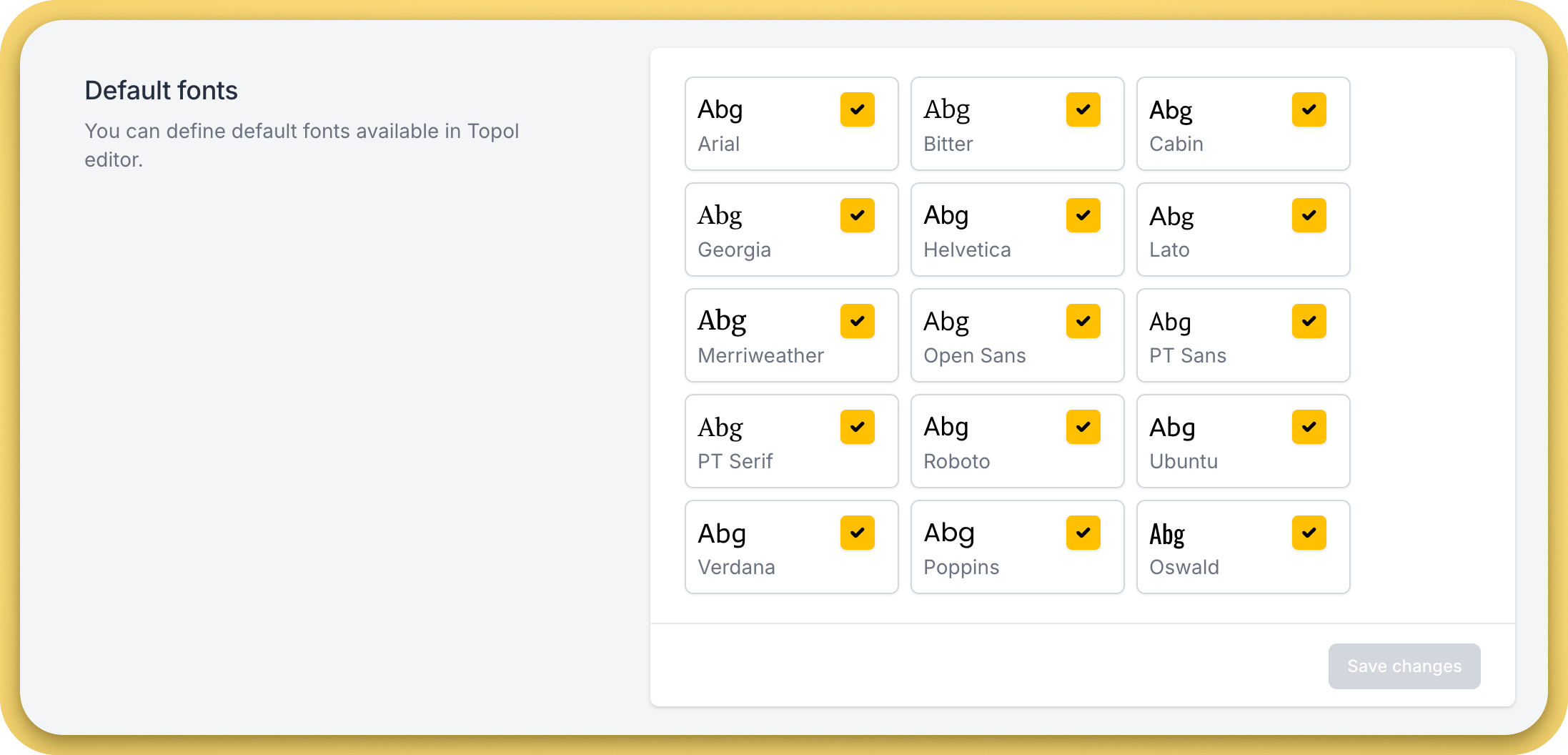Click the Merriweather Abg font preview
This screenshot has height=755, width=1568.
click(x=722, y=321)
